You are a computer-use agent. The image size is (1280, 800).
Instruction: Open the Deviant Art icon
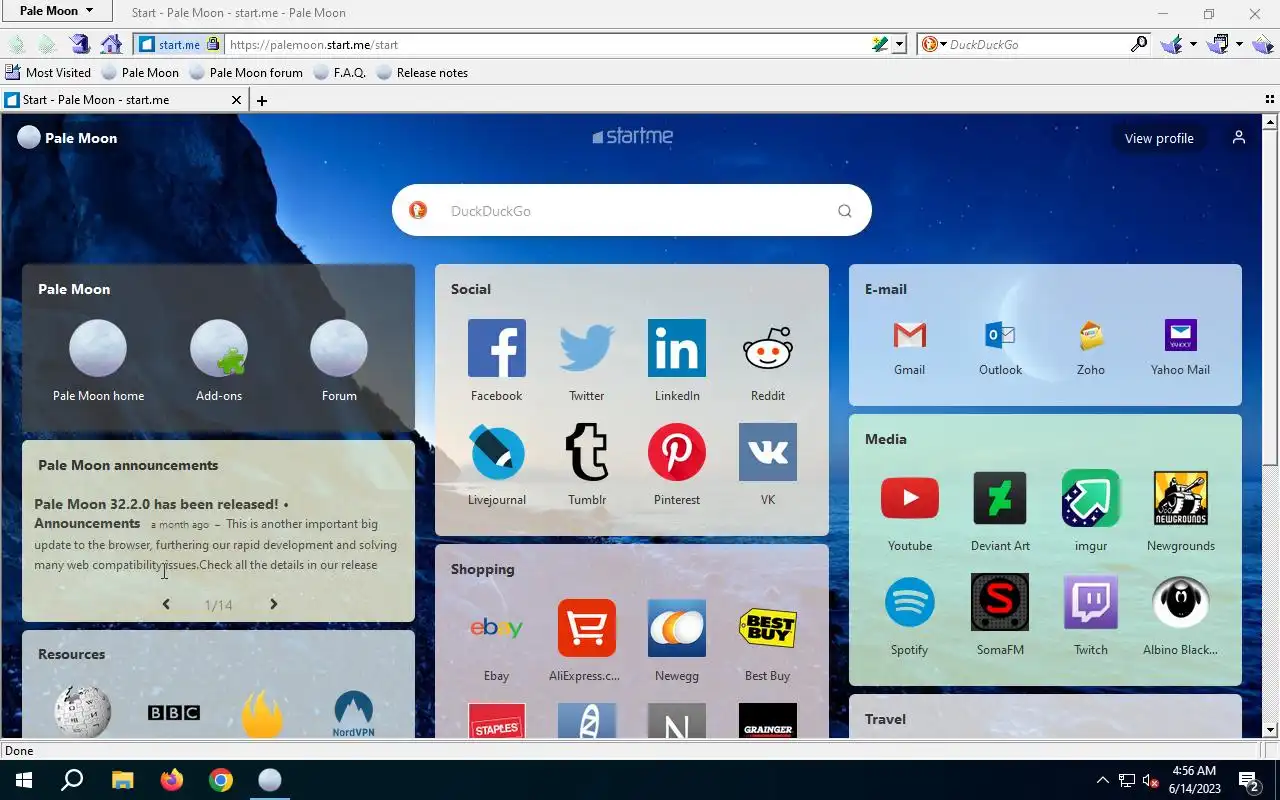tap(1000, 498)
